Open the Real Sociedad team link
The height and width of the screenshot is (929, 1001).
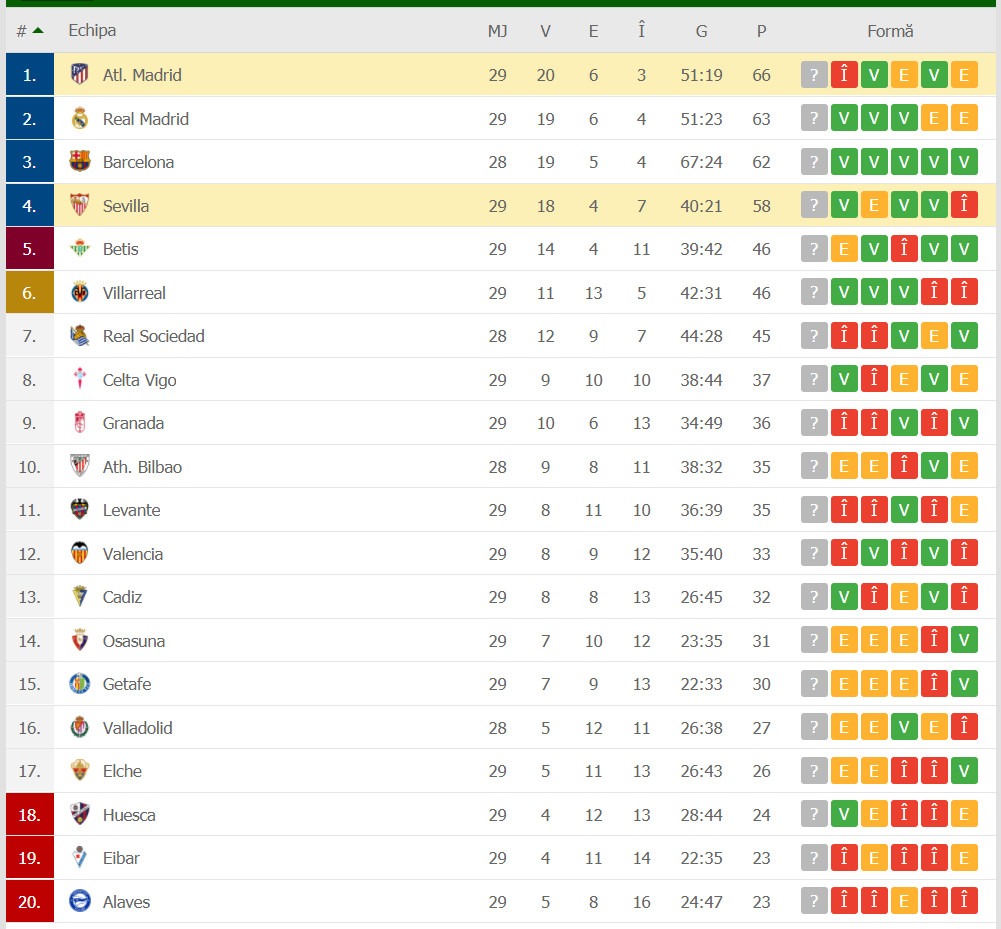tap(153, 336)
